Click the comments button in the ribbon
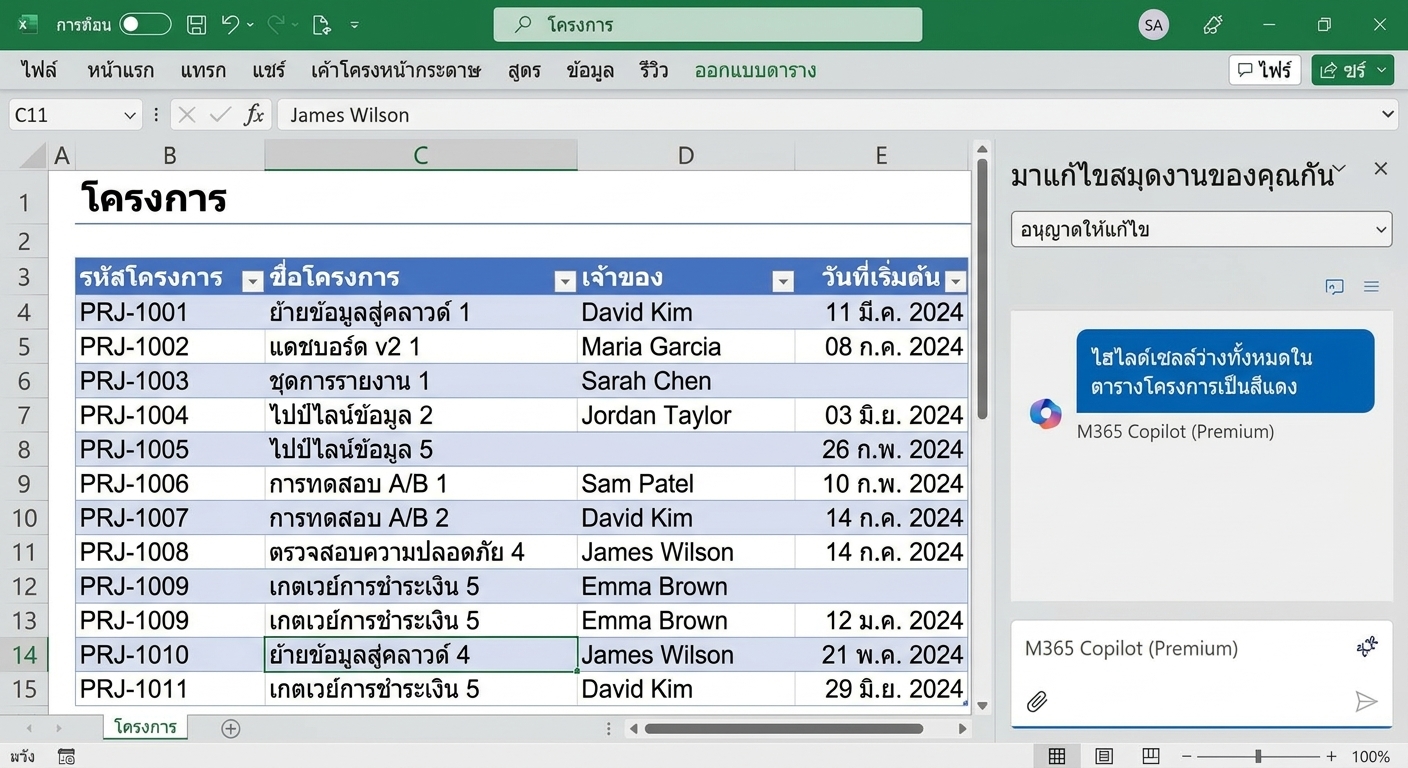 pyautogui.click(x=1265, y=70)
